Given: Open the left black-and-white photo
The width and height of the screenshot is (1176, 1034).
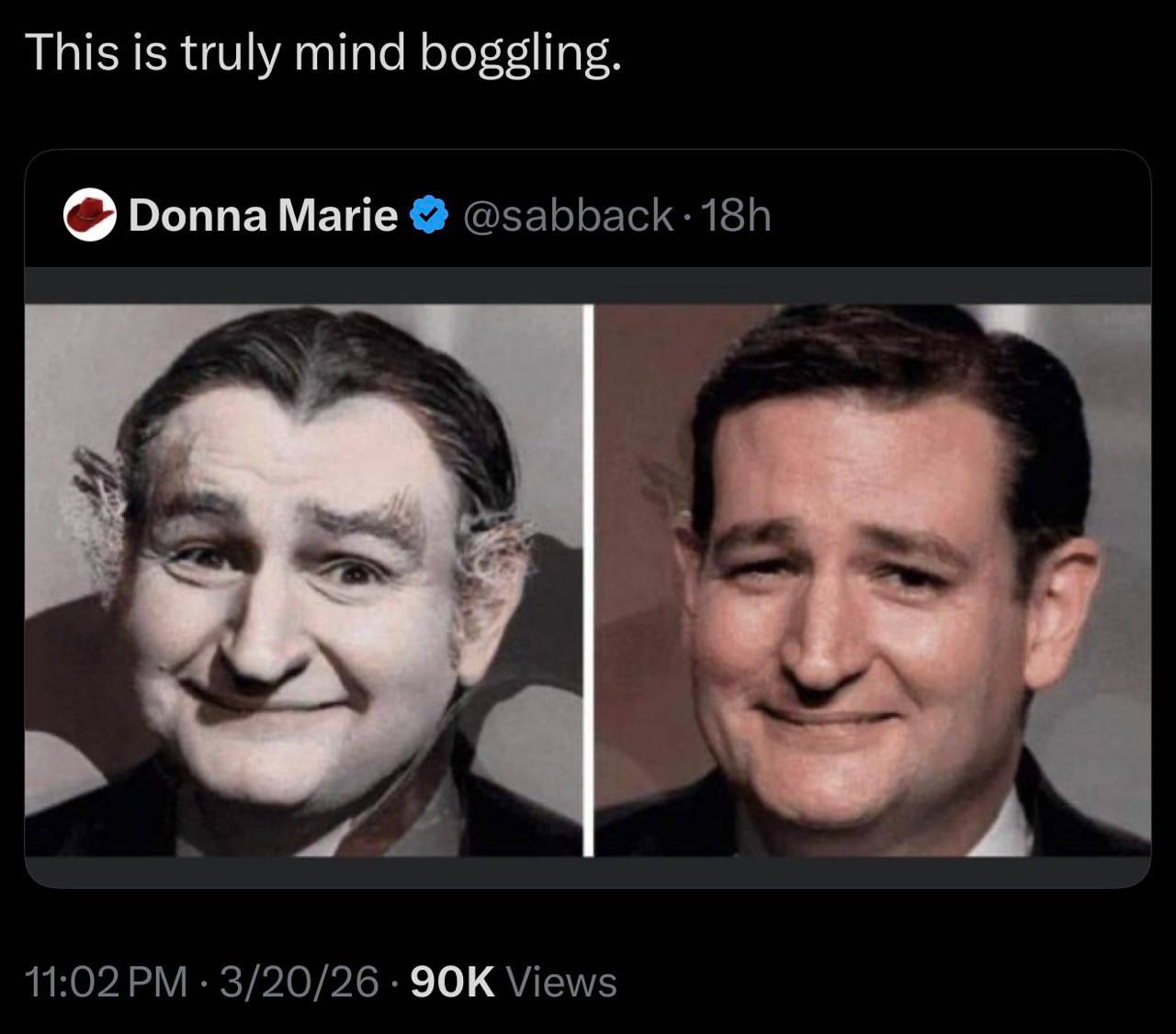Looking at the screenshot, I should 303,580.
